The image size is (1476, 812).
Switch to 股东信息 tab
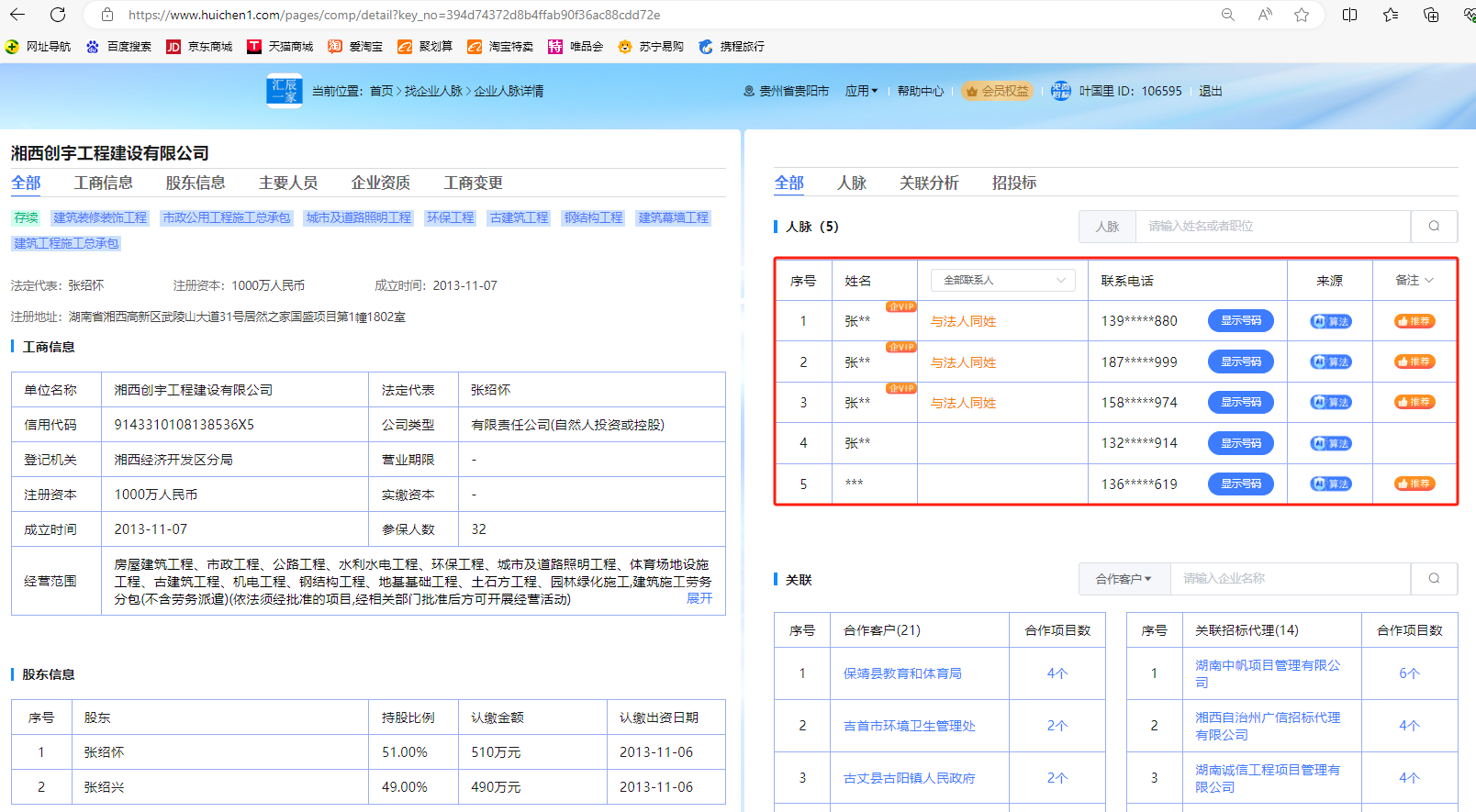(x=196, y=183)
